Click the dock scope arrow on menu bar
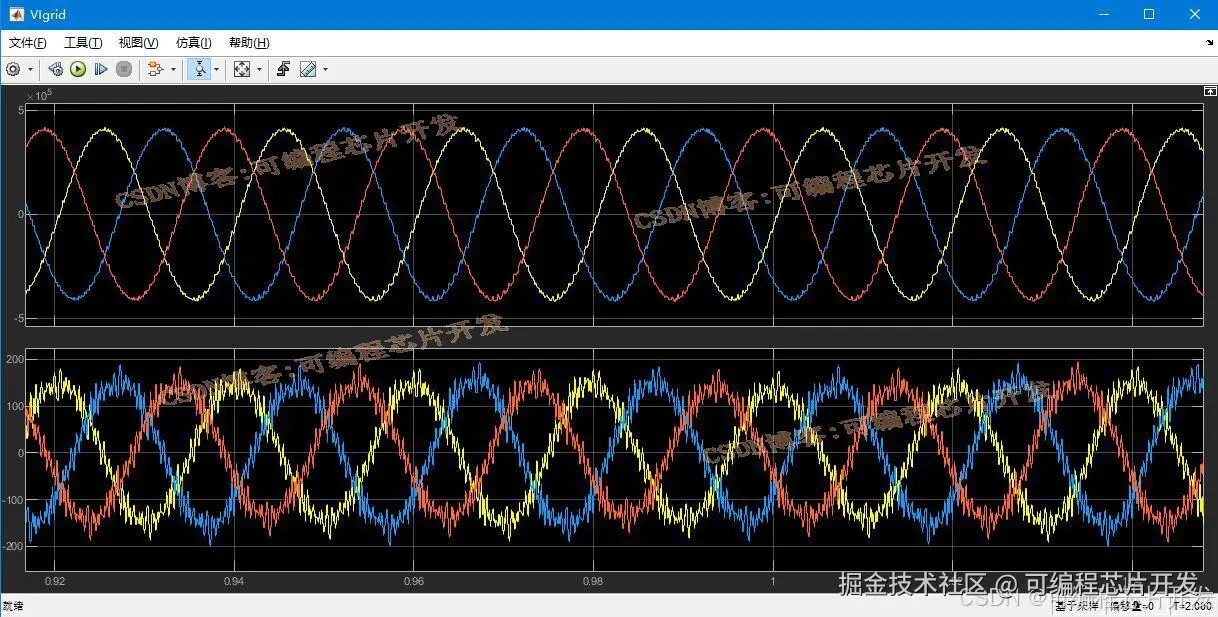The width and height of the screenshot is (1218, 617). coord(1209,43)
